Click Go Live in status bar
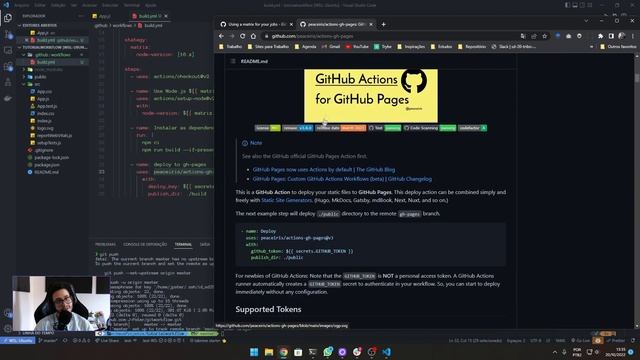 (580, 340)
